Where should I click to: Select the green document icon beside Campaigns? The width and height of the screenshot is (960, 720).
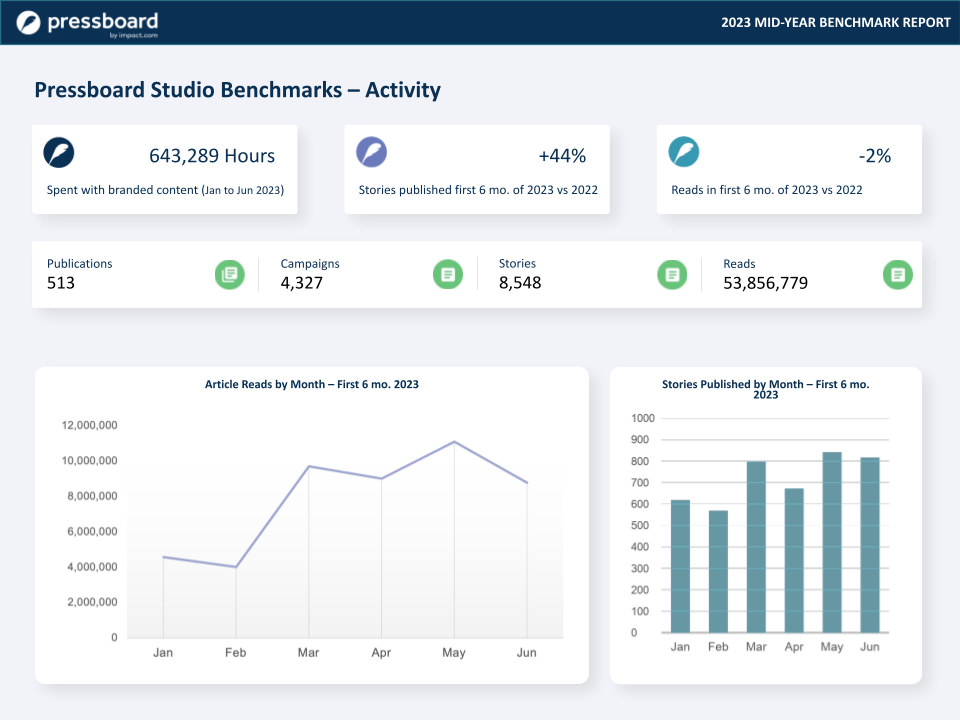(448, 274)
